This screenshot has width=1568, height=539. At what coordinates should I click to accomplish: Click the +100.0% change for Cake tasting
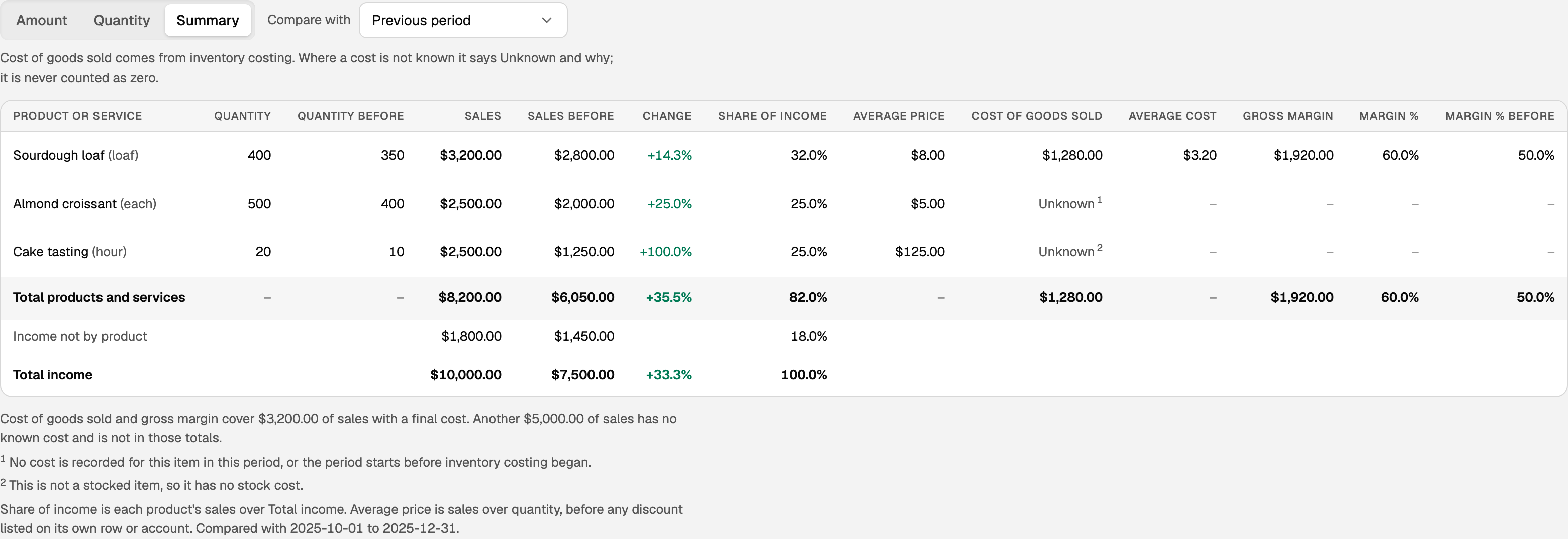[665, 251]
